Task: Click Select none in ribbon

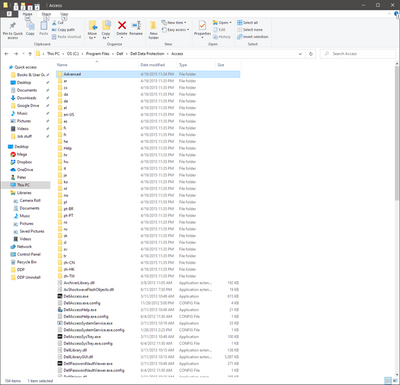Action: pos(250,30)
